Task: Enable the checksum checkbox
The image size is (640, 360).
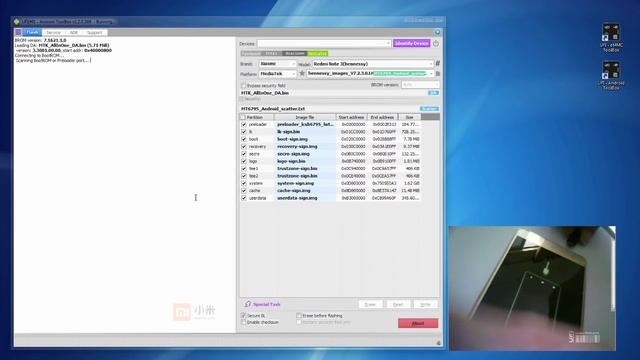Action: (244, 322)
